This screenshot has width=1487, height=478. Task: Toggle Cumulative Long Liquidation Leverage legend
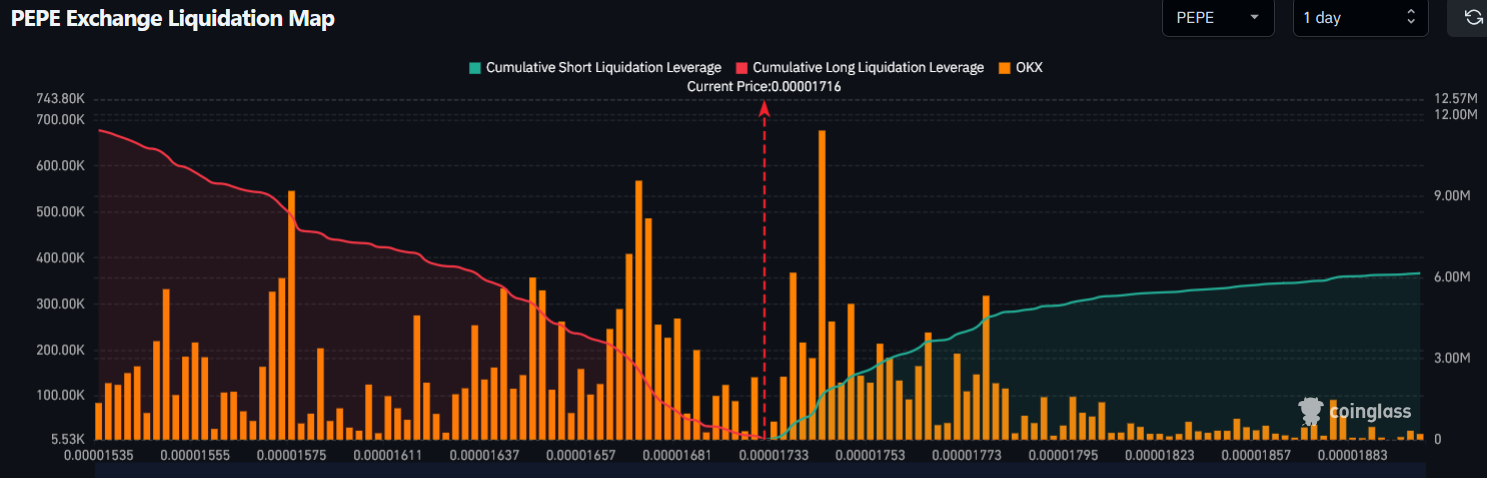tap(859, 68)
